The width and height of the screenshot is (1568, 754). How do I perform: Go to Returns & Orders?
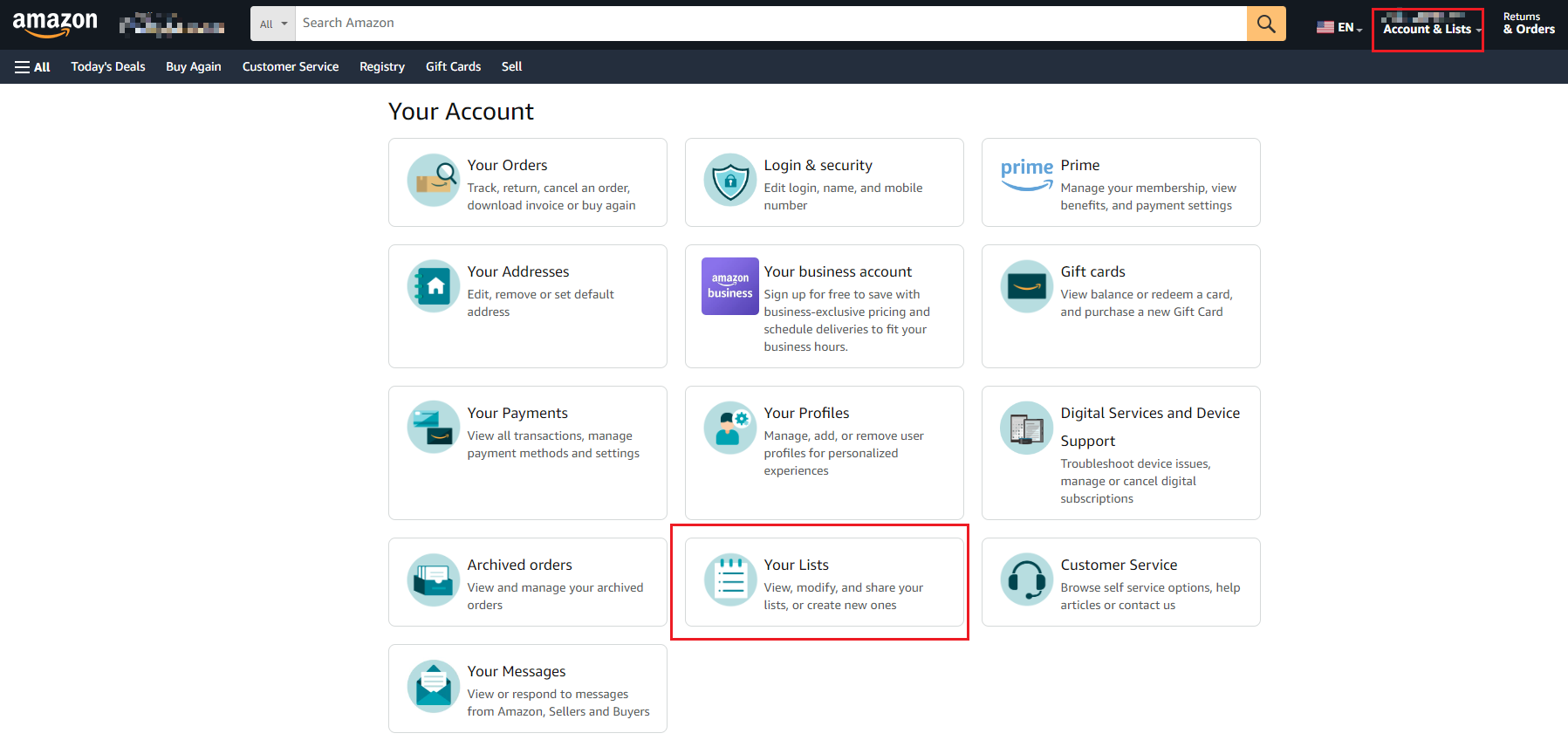tap(1529, 24)
